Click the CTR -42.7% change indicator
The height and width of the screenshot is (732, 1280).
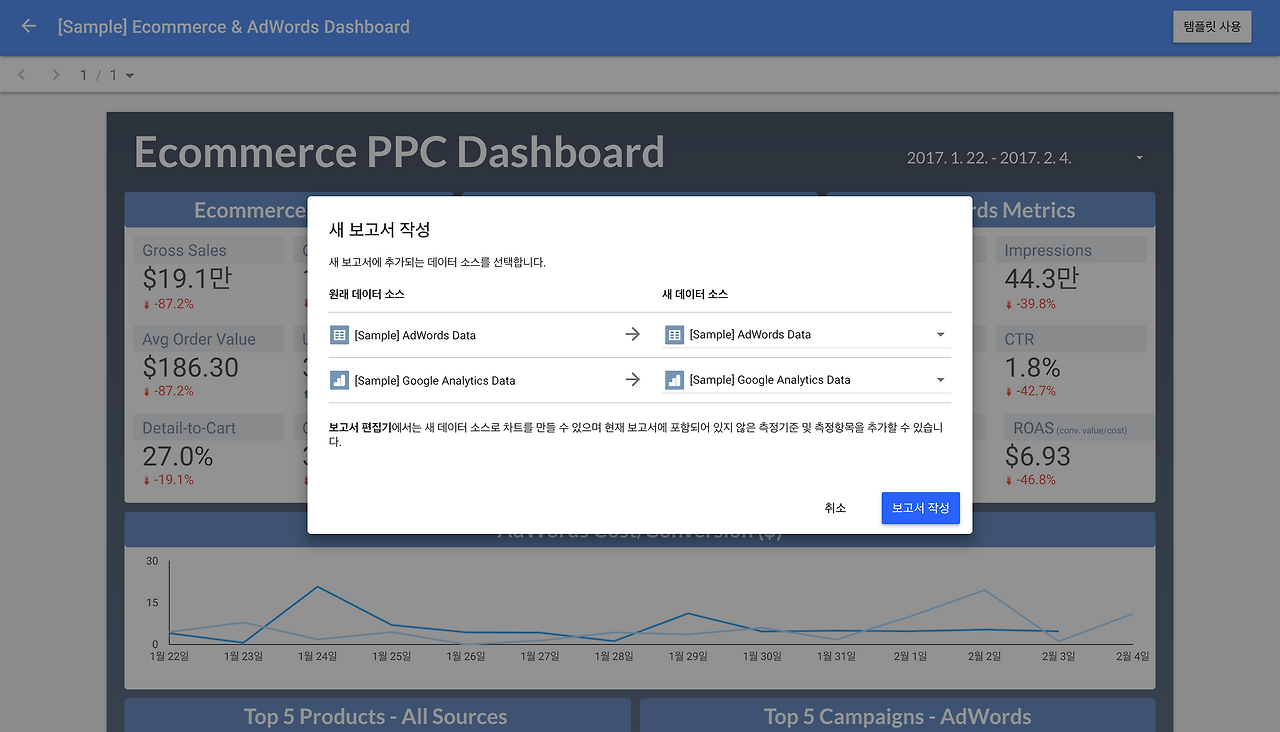[1030, 391]
